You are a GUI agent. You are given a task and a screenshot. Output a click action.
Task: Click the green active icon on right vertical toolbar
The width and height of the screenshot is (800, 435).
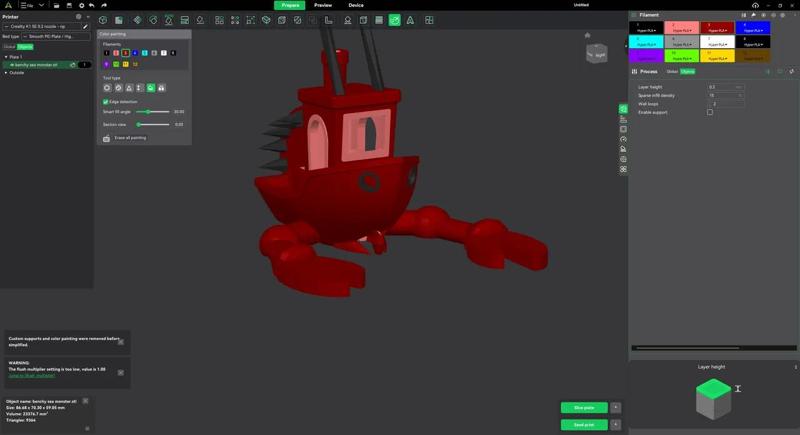[623, 109]
